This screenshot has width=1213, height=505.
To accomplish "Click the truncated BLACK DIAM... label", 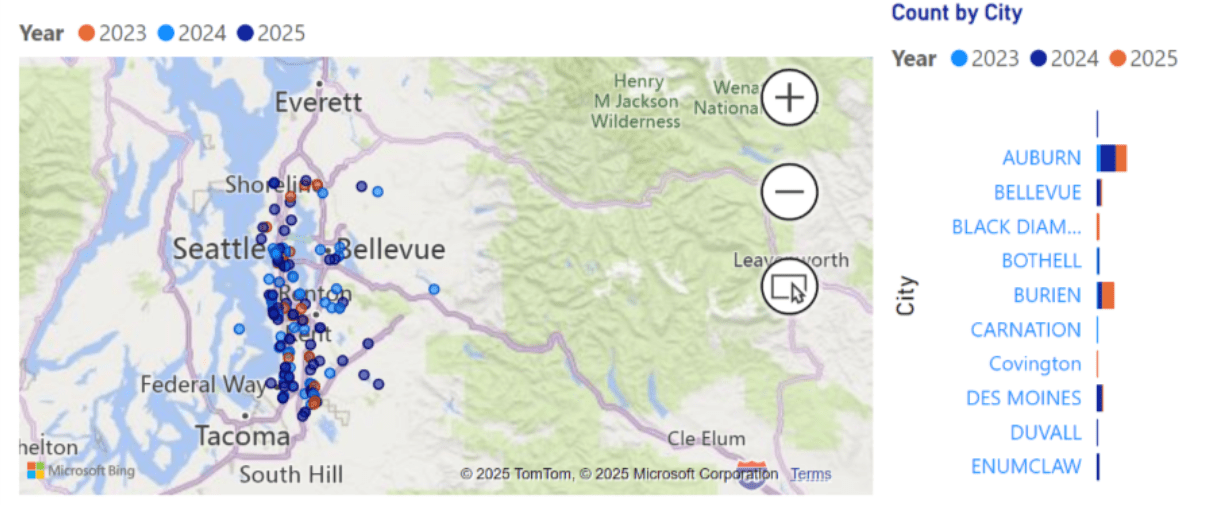I will pyautogui.click(x=1016, y=227).
